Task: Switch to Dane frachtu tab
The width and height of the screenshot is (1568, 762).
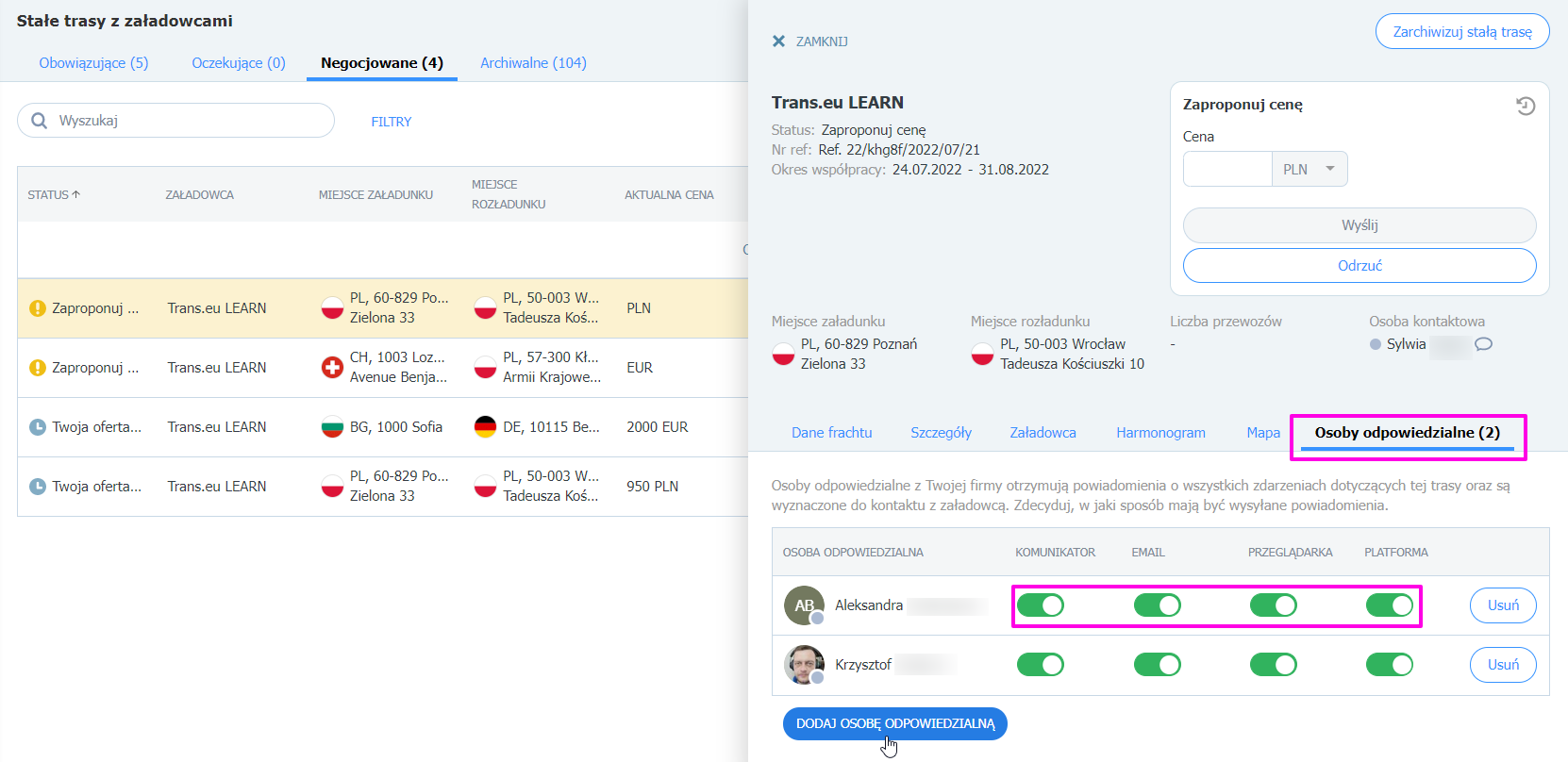Action: coord(832,433)
